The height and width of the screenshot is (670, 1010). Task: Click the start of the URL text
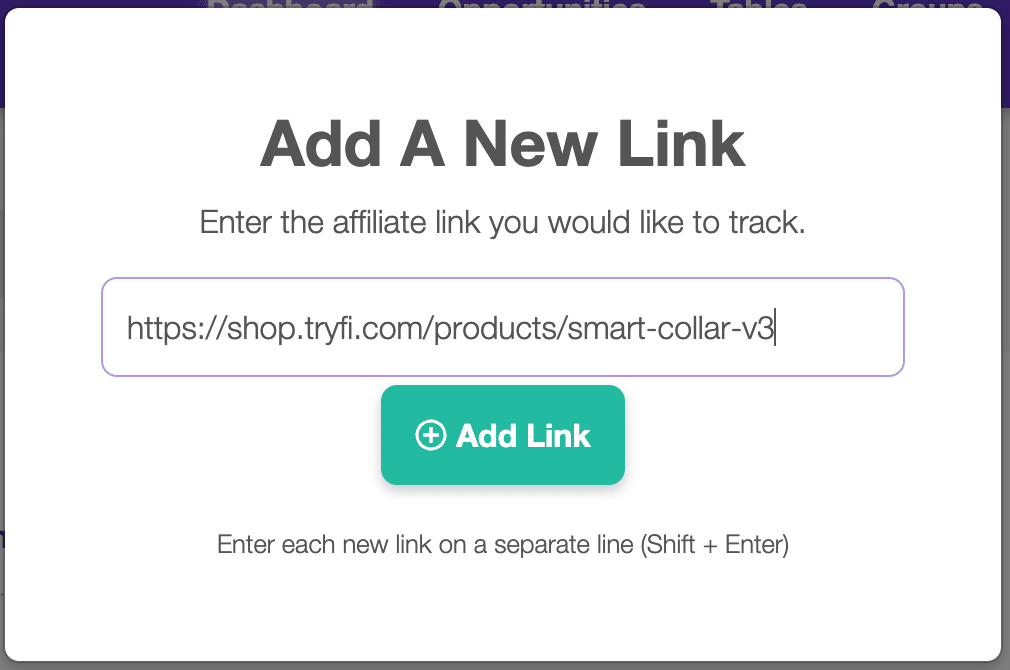(x=128, y=327)
